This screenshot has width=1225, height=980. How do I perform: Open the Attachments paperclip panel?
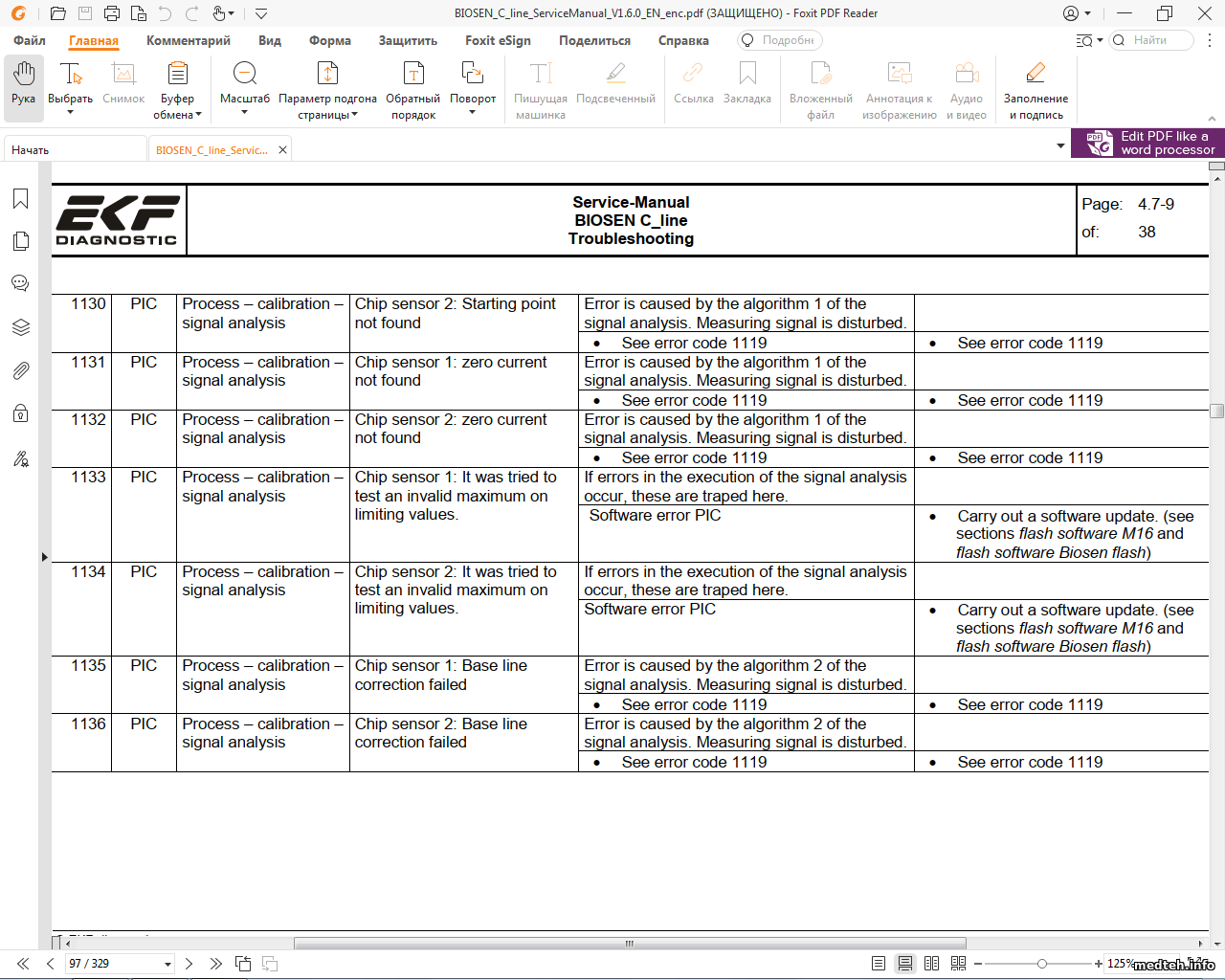21,370
